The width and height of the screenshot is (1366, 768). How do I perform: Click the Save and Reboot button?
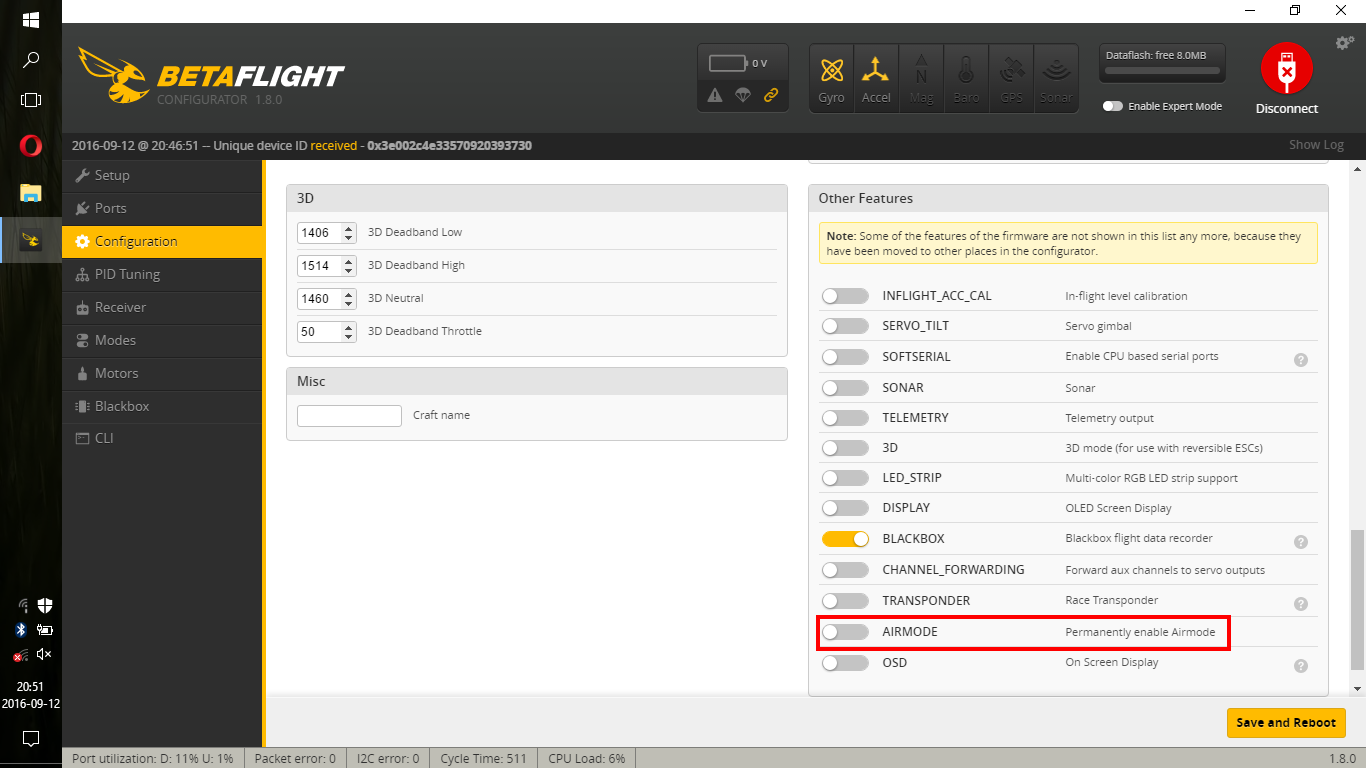pos(1286,722)
